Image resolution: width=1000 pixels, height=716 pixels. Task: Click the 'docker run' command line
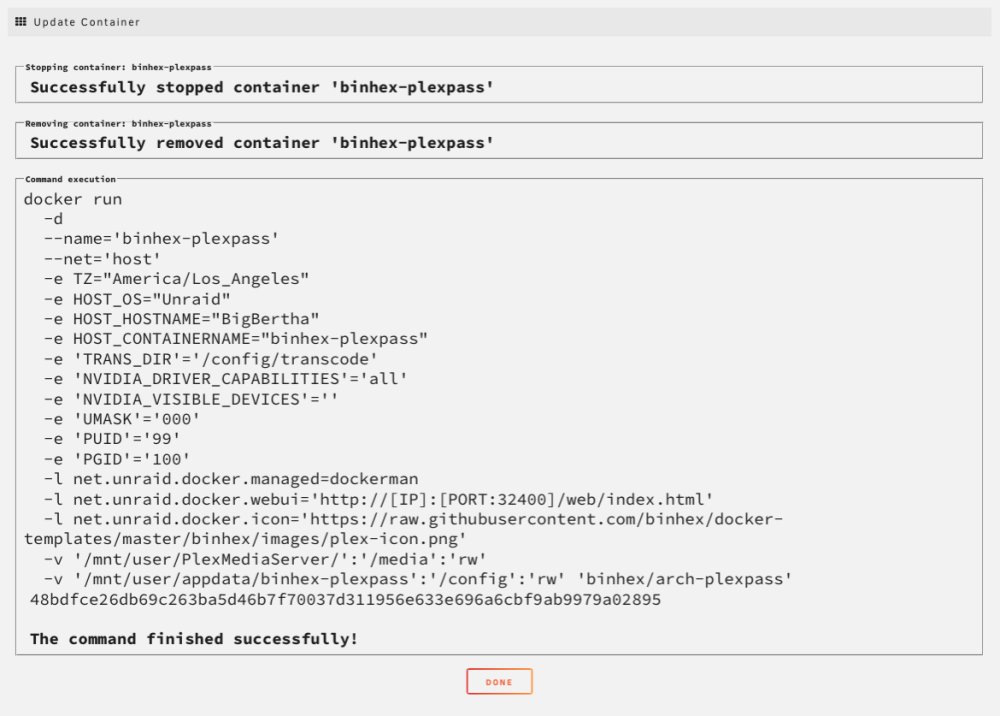(73, 199)
